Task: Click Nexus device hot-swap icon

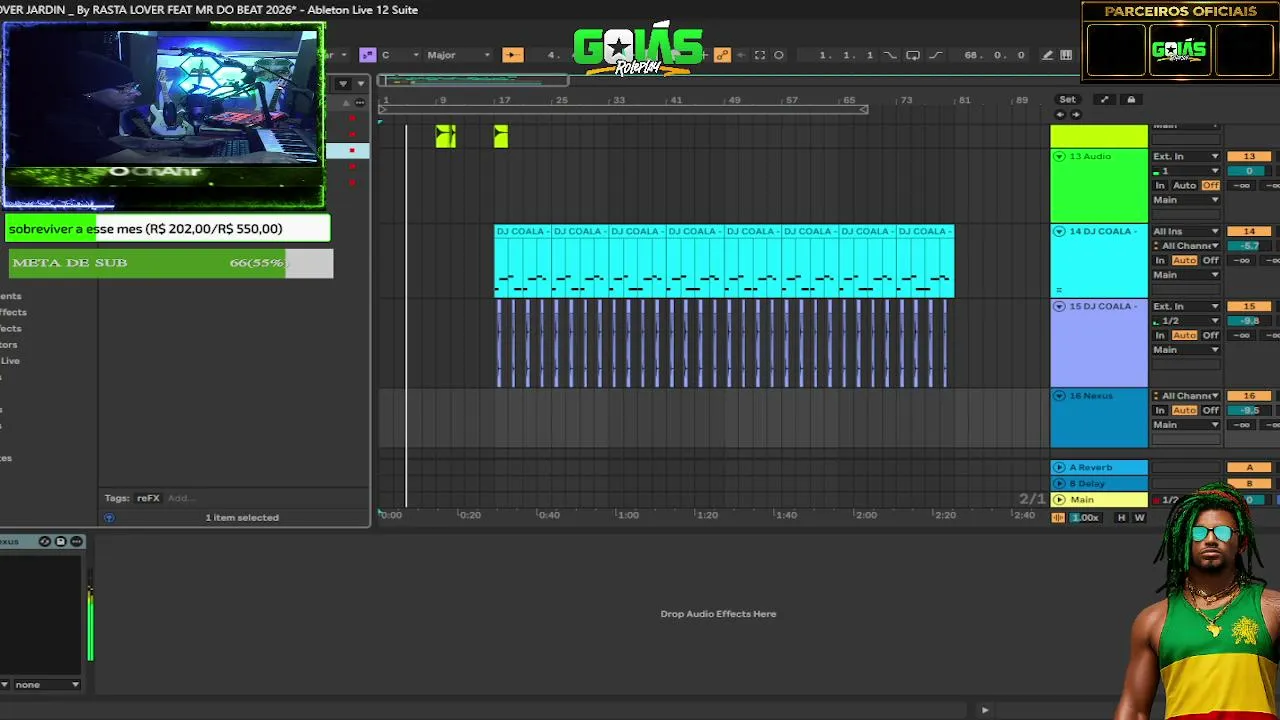Action: pos(45,542)
